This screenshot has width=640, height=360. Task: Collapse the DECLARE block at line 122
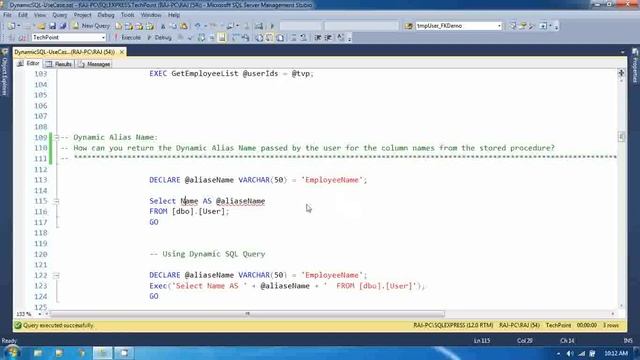coord(56,275)
